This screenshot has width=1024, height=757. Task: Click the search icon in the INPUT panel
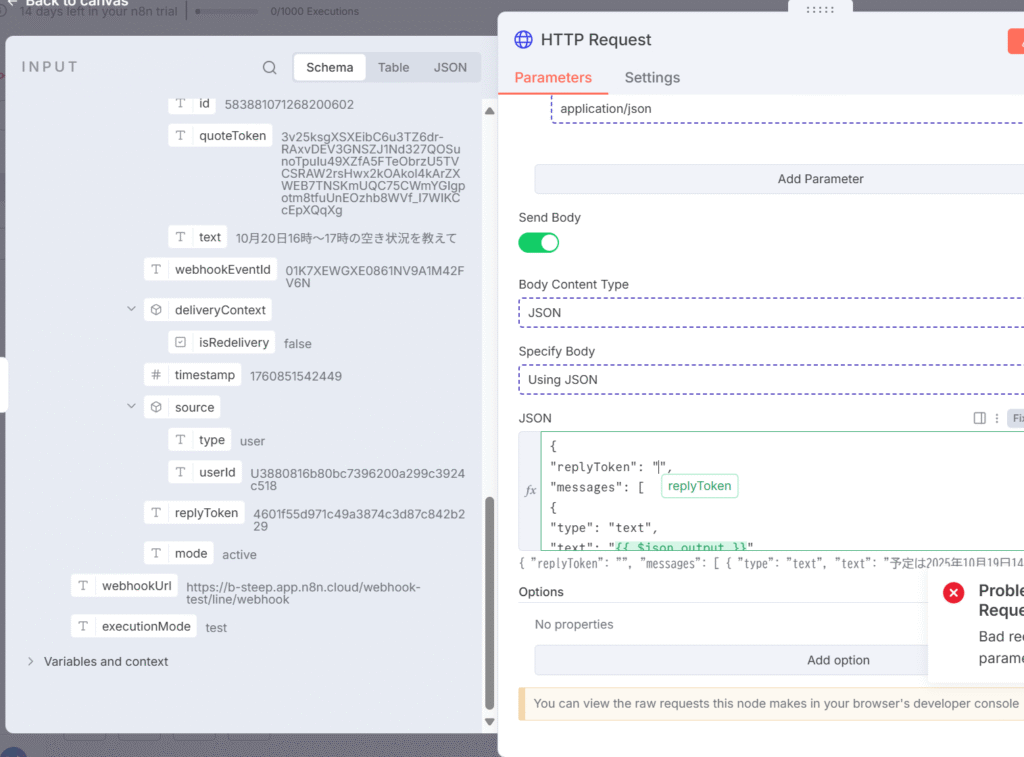click(269, 68)
